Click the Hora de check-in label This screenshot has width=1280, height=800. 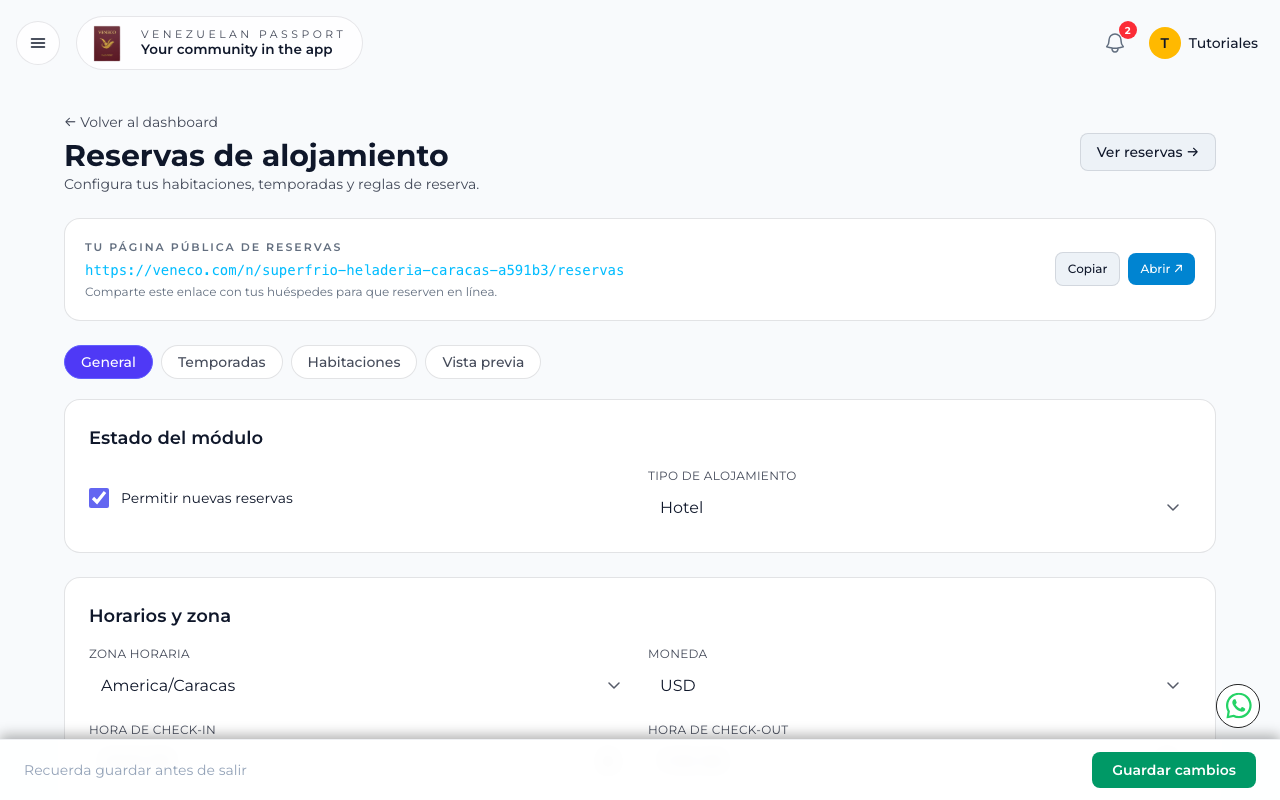tap(152, 730)
